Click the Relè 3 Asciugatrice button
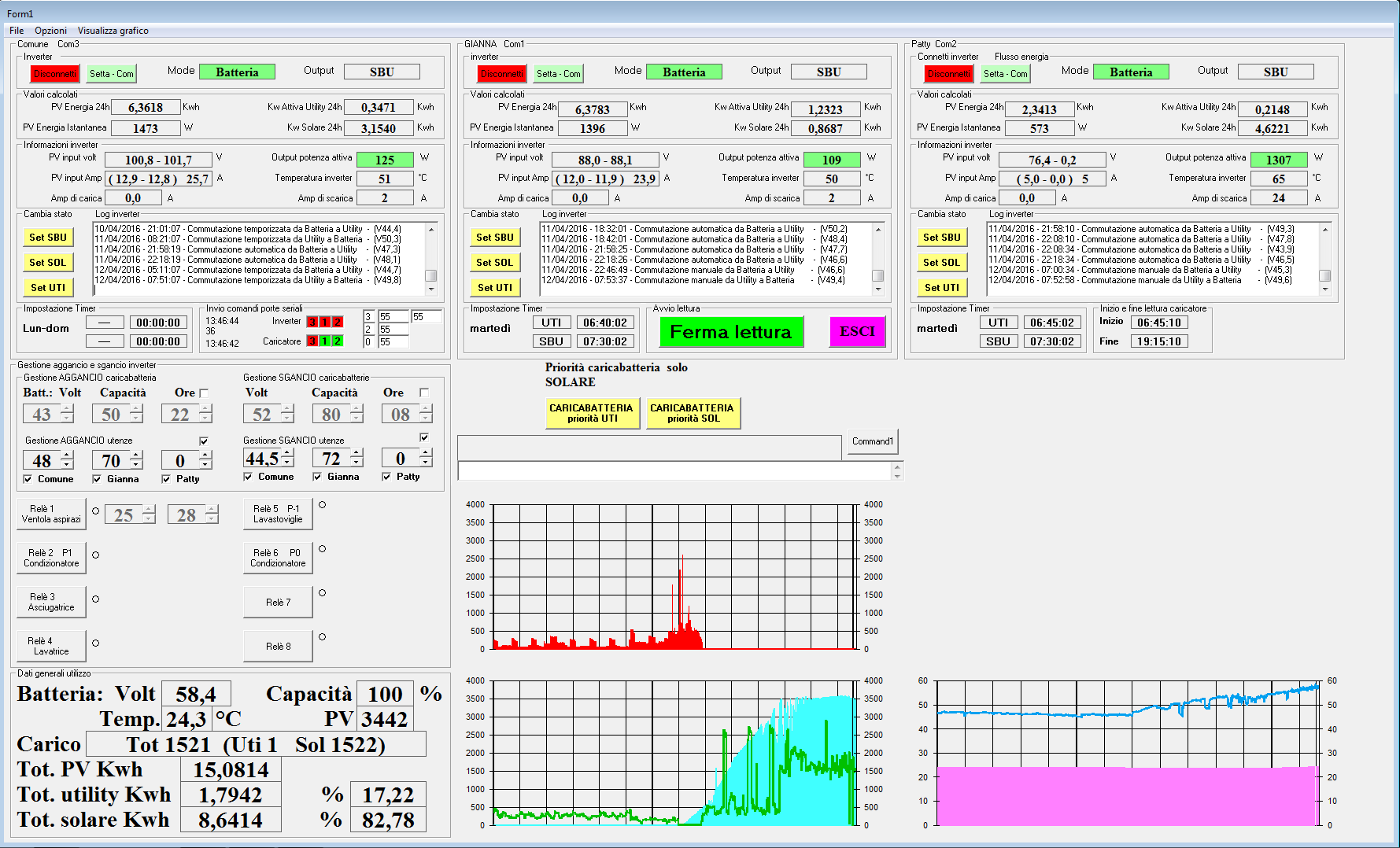The height and width of the screenshot is (848, 1400). coord(51,602)
